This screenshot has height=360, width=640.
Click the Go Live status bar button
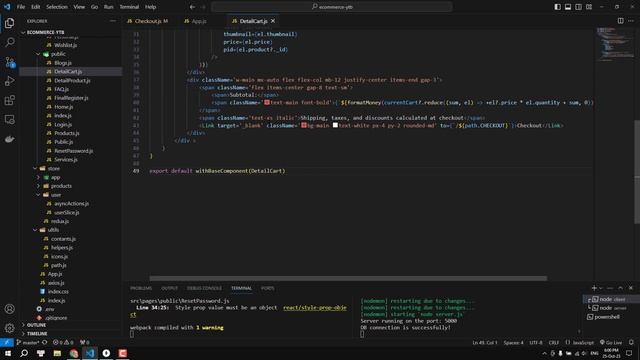point(611,342)
